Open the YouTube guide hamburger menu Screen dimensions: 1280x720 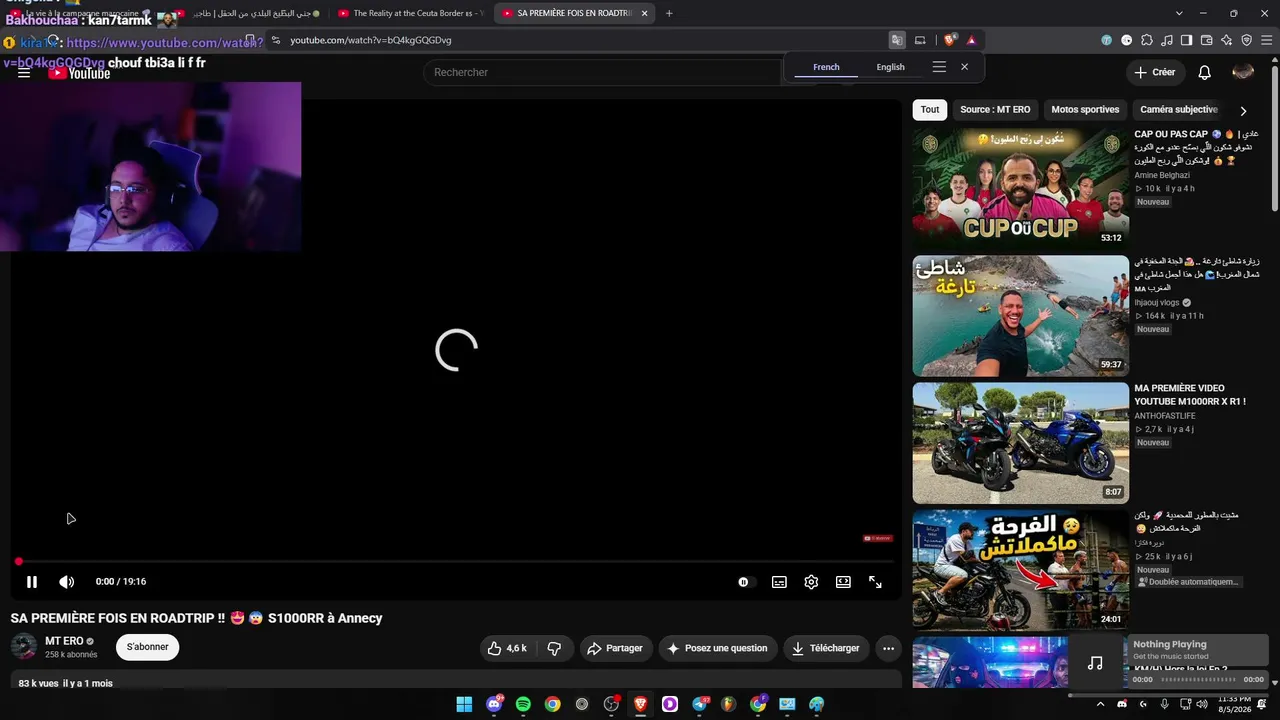coord(24,73)
